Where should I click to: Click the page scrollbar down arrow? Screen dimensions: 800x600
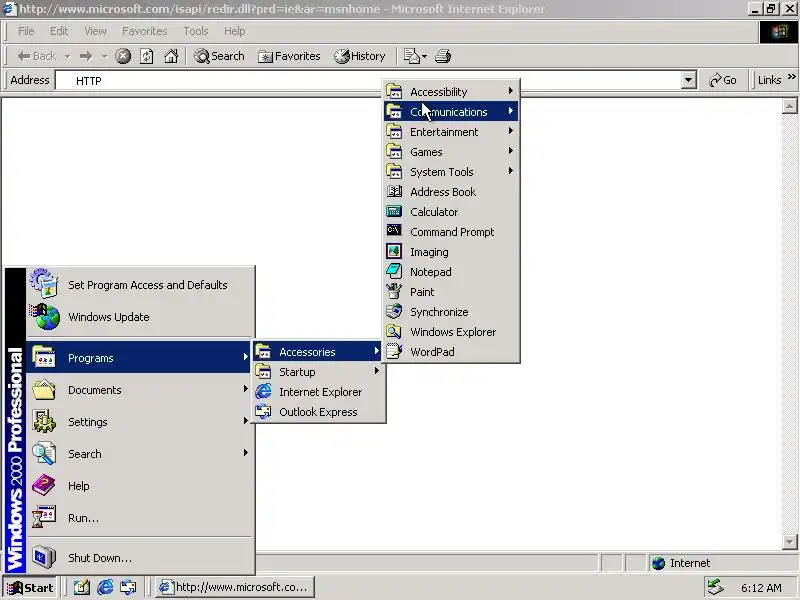point(789,542)
